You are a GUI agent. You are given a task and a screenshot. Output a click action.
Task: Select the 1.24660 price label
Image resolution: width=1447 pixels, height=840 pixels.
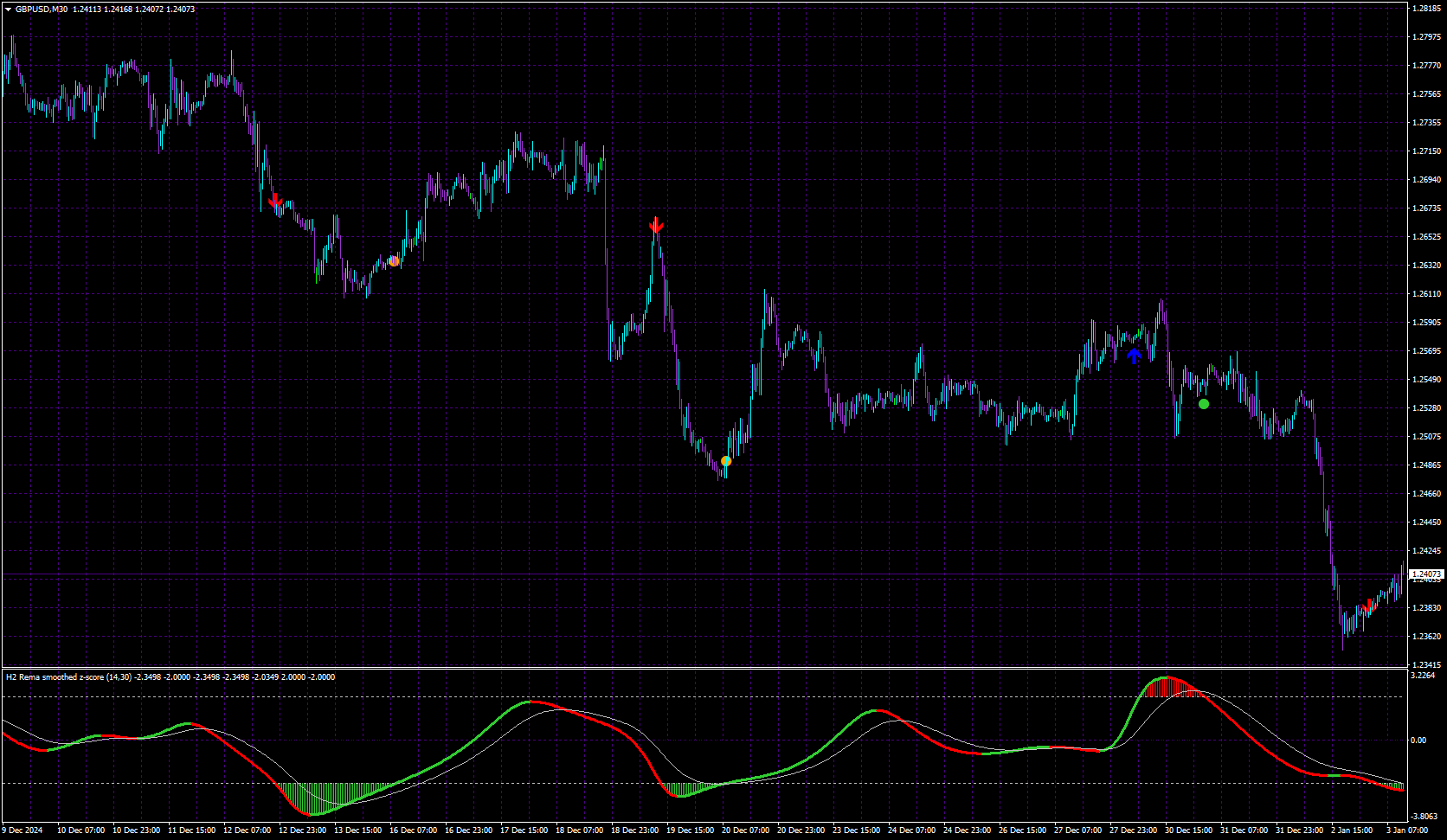[x=1426, y=494]
